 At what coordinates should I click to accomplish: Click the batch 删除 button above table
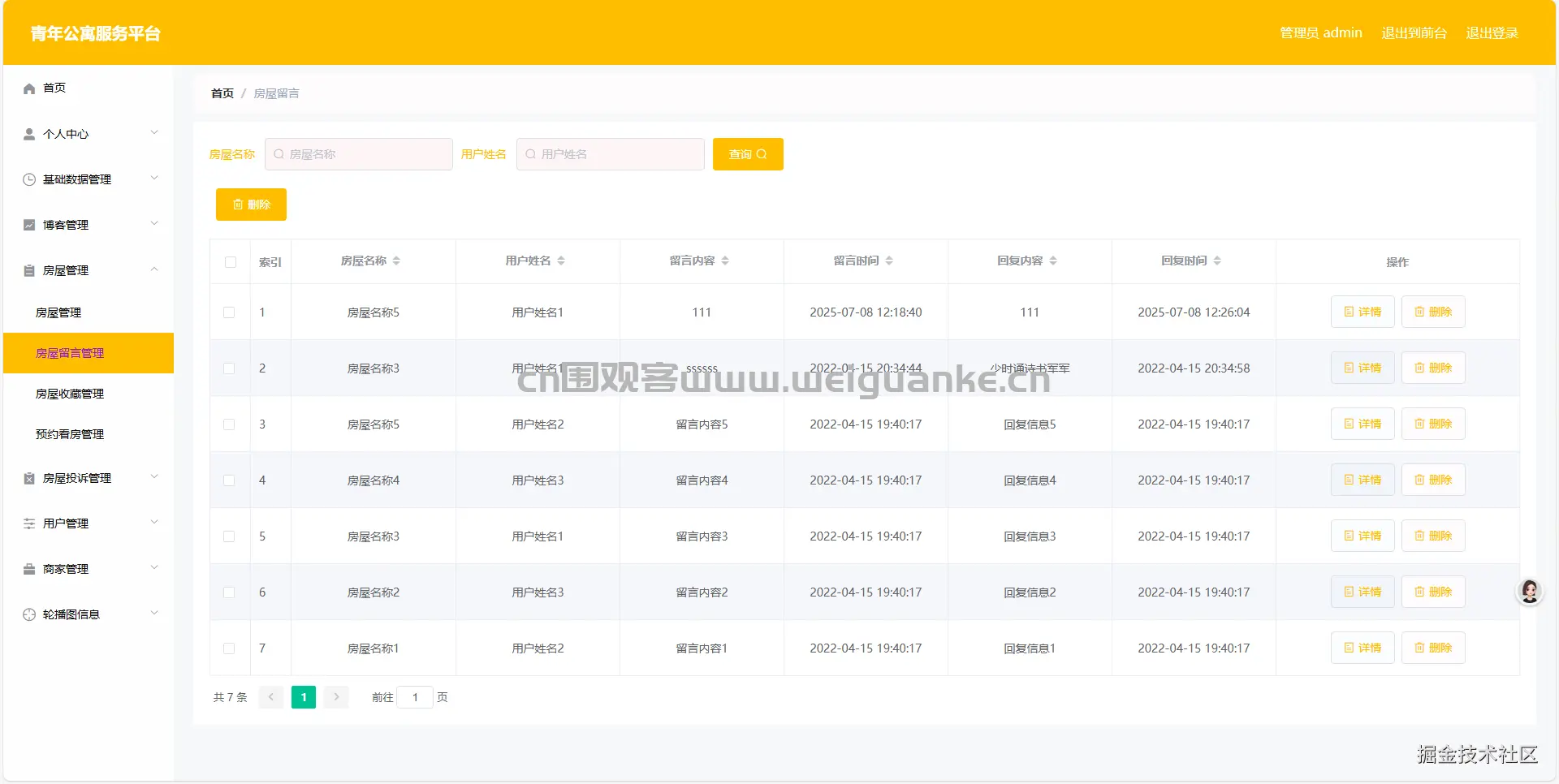coord(251,205)
